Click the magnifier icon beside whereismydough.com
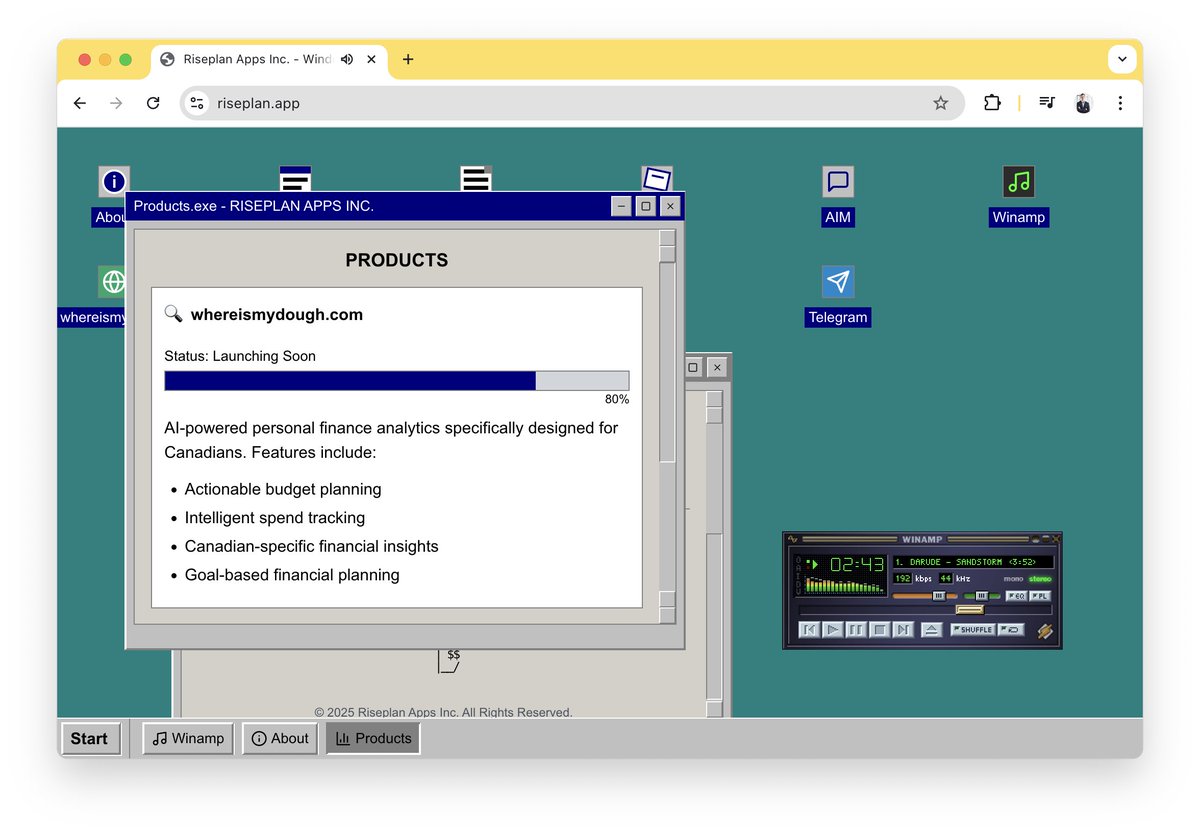This screenshot has height=834, width=1200. click(x=173, y=314)
